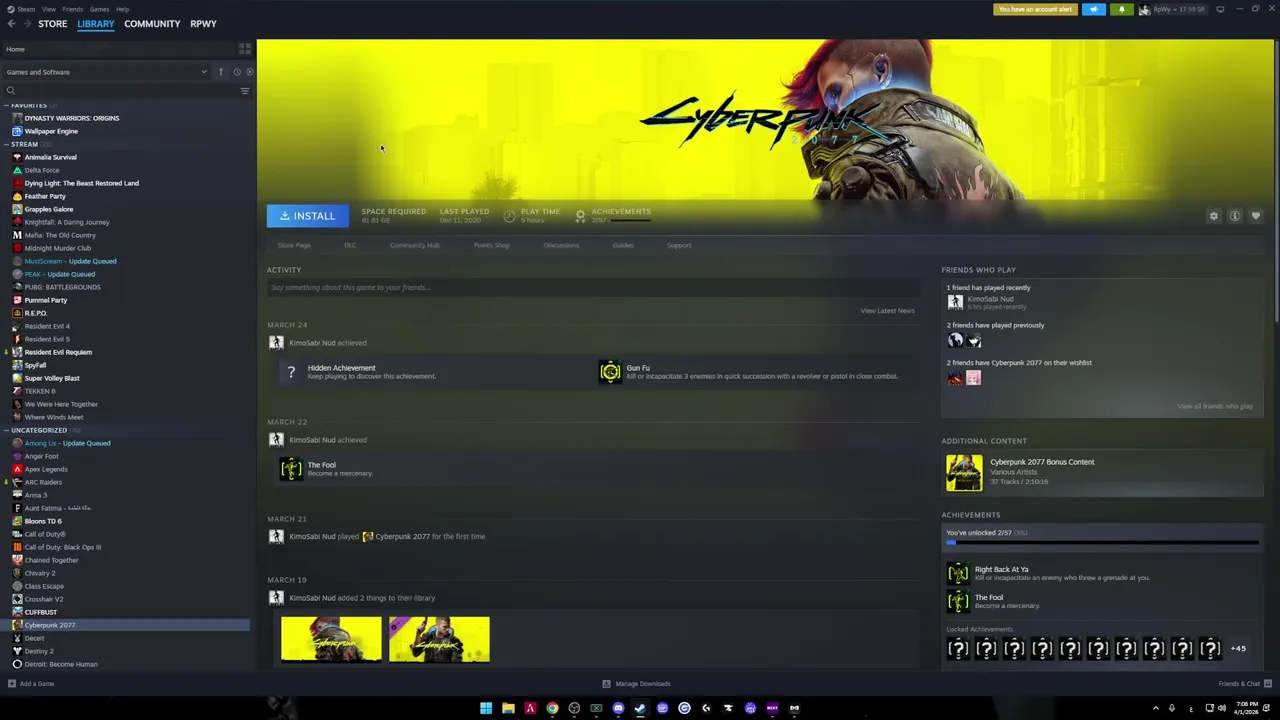Select Detroit: Become Human in library
Screen dimensions: 1280x720
61,664
